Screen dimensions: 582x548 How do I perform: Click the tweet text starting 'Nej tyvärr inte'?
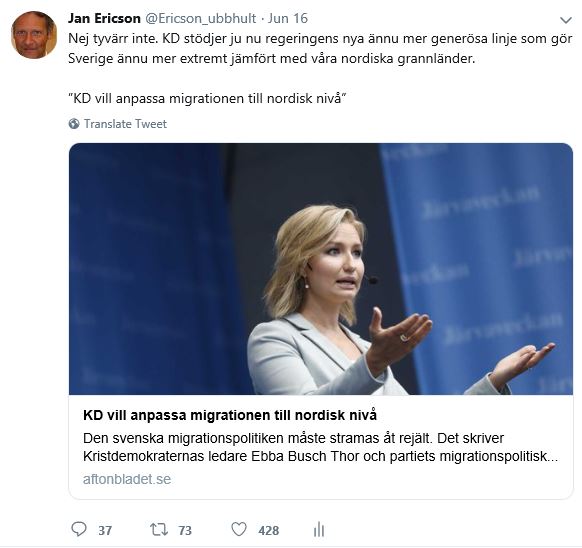320,49
